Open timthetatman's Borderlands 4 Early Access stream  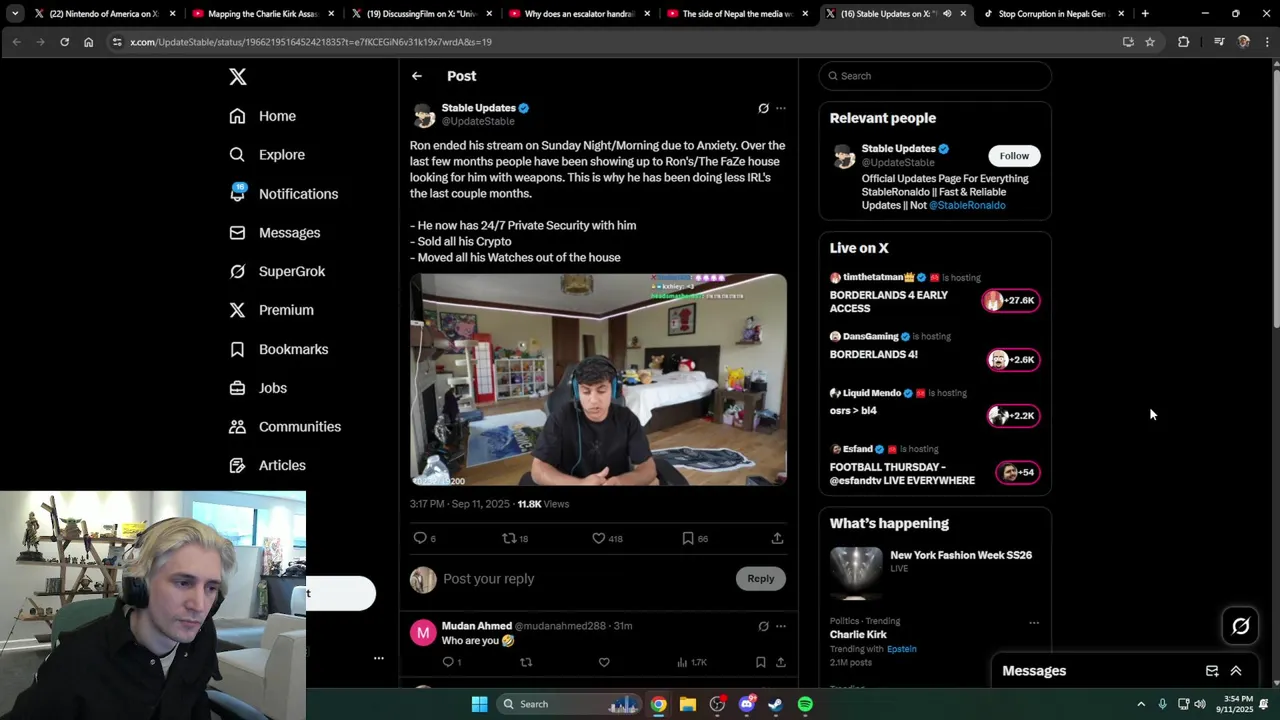coord(935,293)
